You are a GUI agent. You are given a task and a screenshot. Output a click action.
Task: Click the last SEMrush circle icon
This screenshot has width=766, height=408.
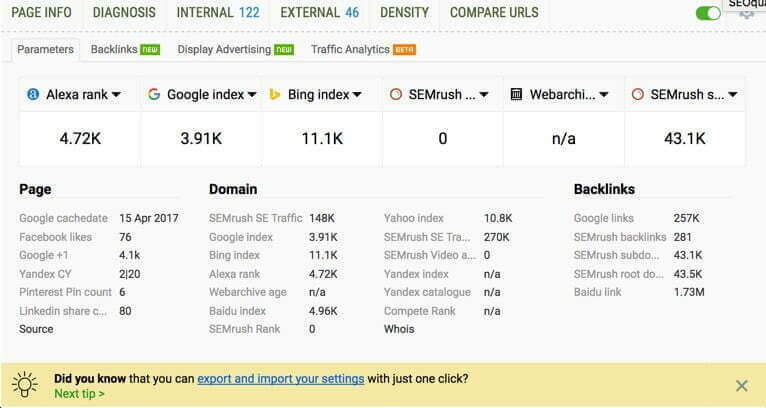tap(638, 94)
